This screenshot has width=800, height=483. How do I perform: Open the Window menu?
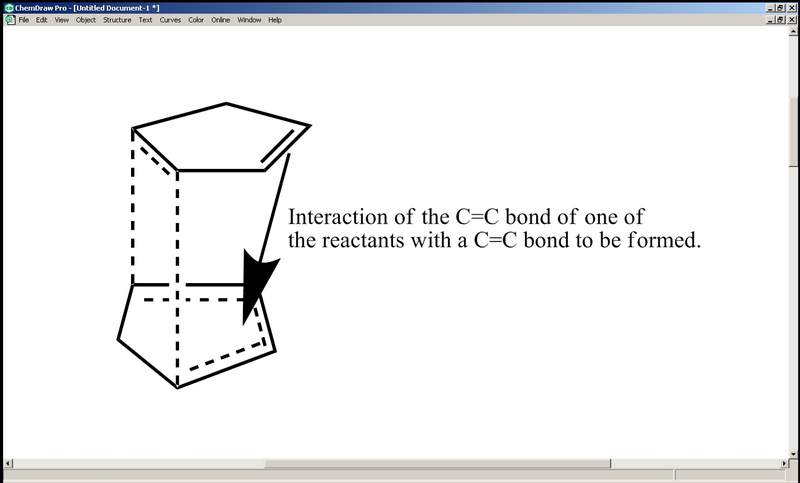click(x=249, y=20)
